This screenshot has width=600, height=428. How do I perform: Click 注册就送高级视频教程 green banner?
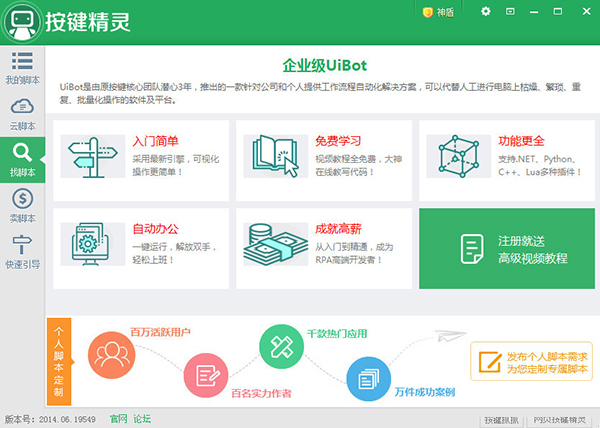[x=507, y=249]
